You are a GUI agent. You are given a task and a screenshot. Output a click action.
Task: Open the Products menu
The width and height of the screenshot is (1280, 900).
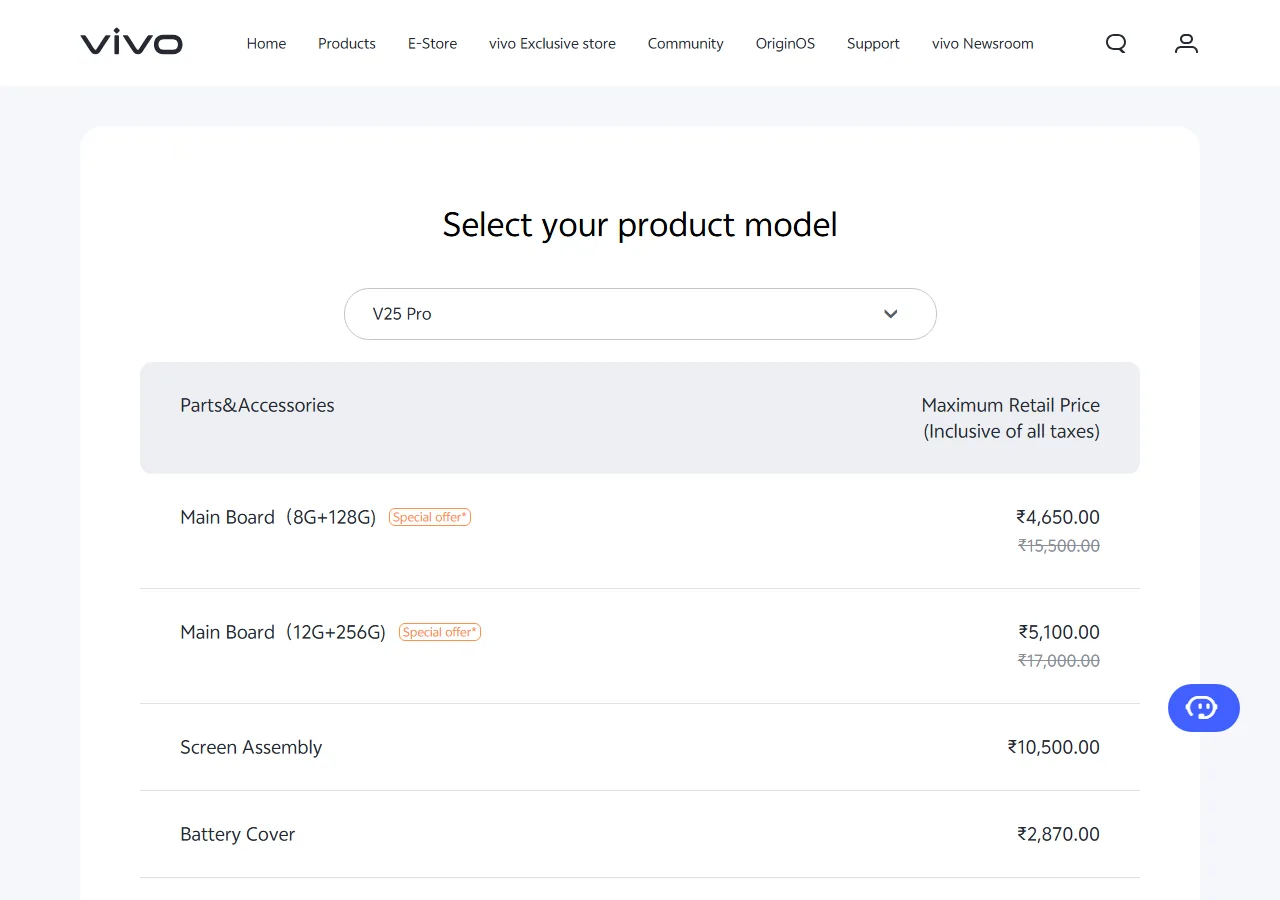347,43
